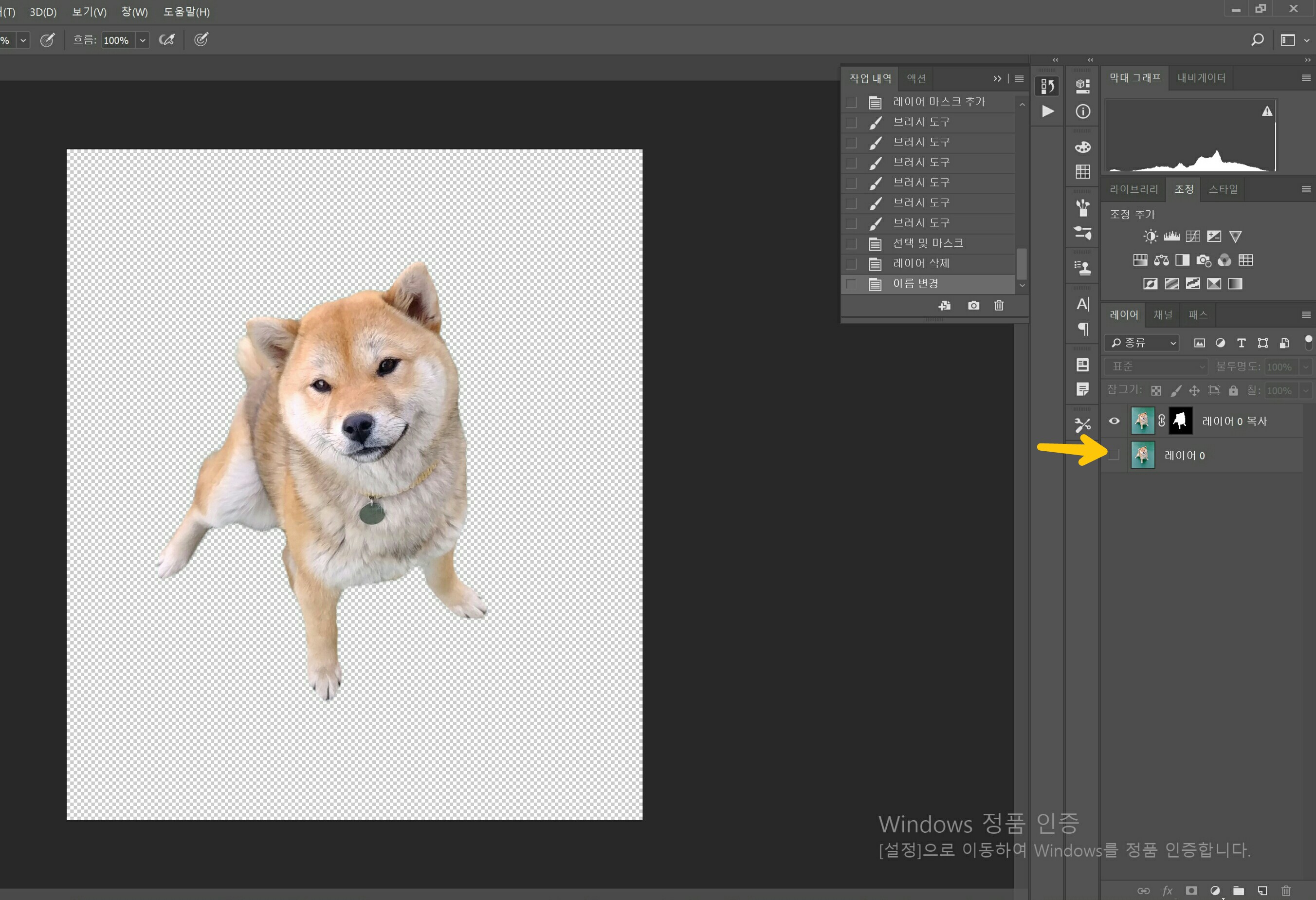Click the layer mask thumbnail of 레이어 0 복사
Screen dimensions: 1316x900
[1181, 421]
